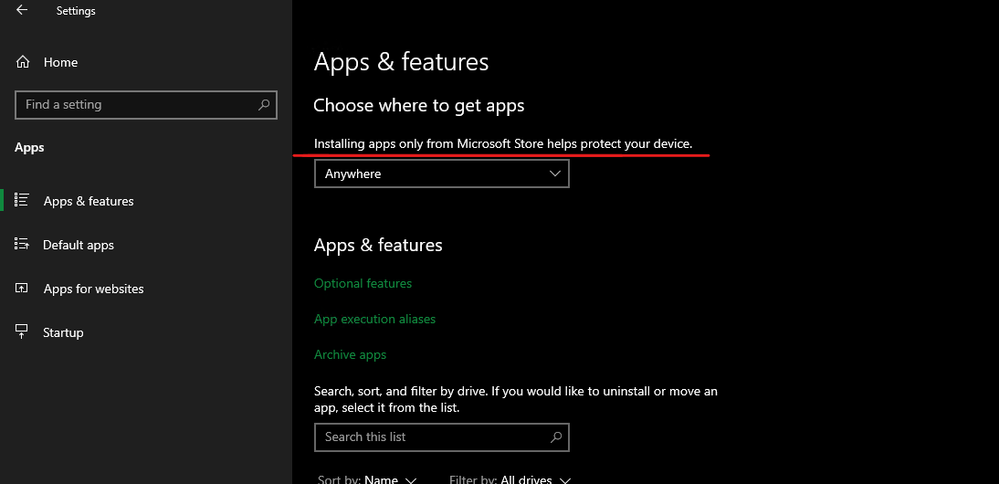The height and width of the screenshot is (484, 999).
Task: Open the Sort by Name dropdown
Action: (x=367, y=480)
